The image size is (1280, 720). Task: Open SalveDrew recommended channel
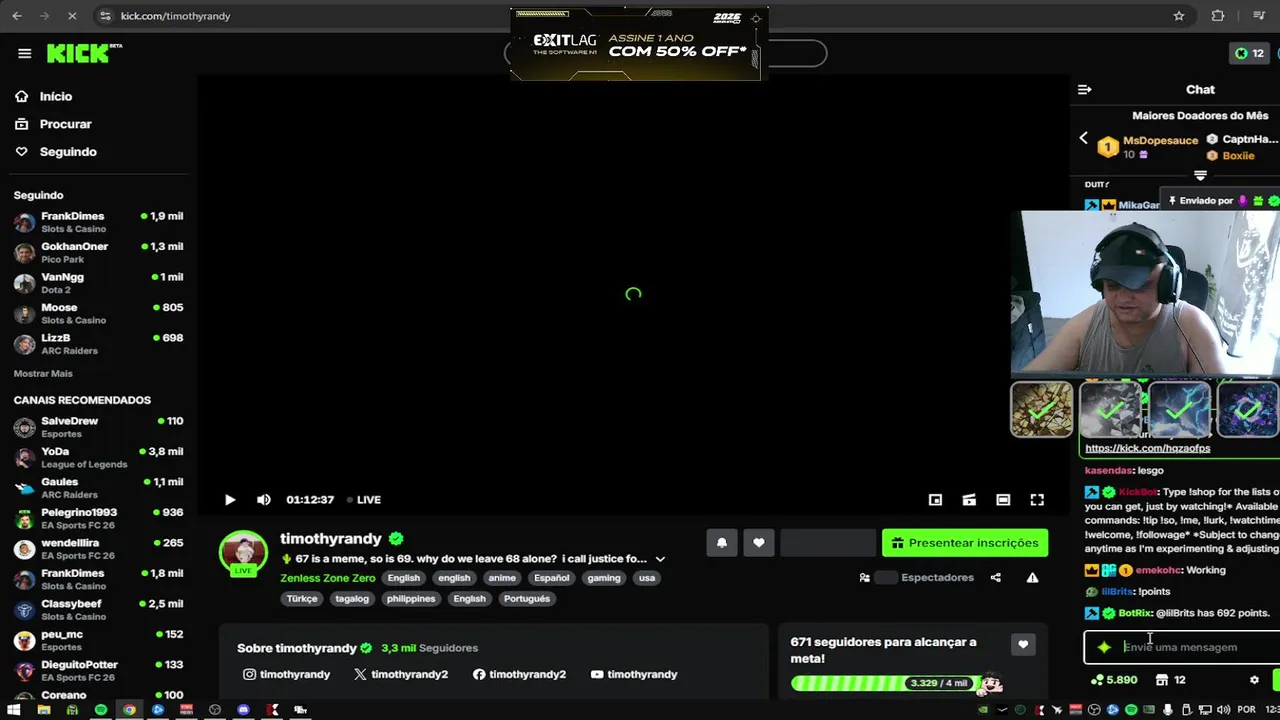pos(98,427)
